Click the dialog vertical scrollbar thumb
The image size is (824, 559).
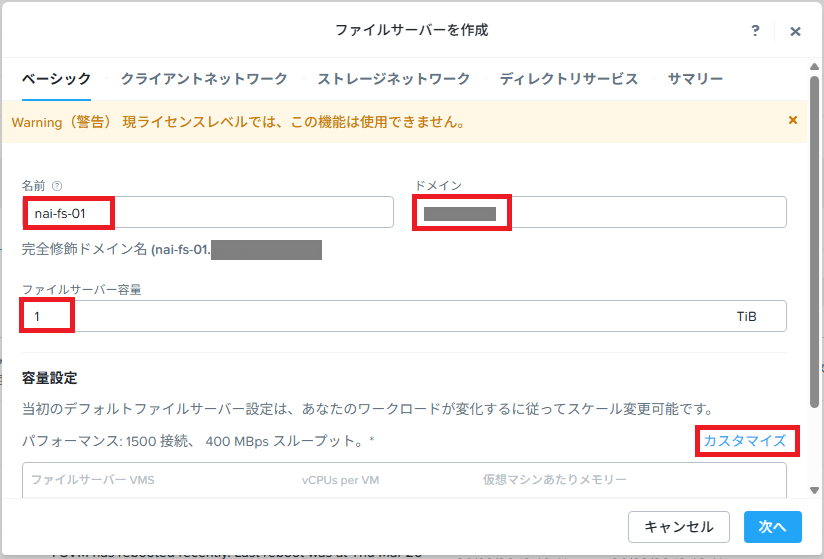click(815, 242)
